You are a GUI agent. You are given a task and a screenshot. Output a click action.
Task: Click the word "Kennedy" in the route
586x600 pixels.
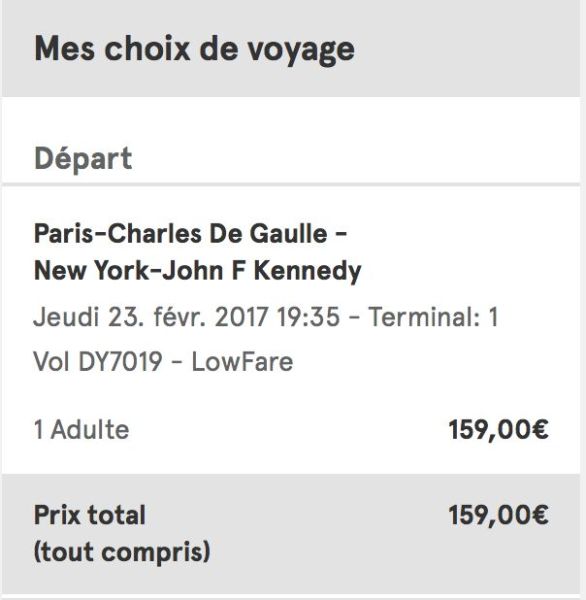308,271
